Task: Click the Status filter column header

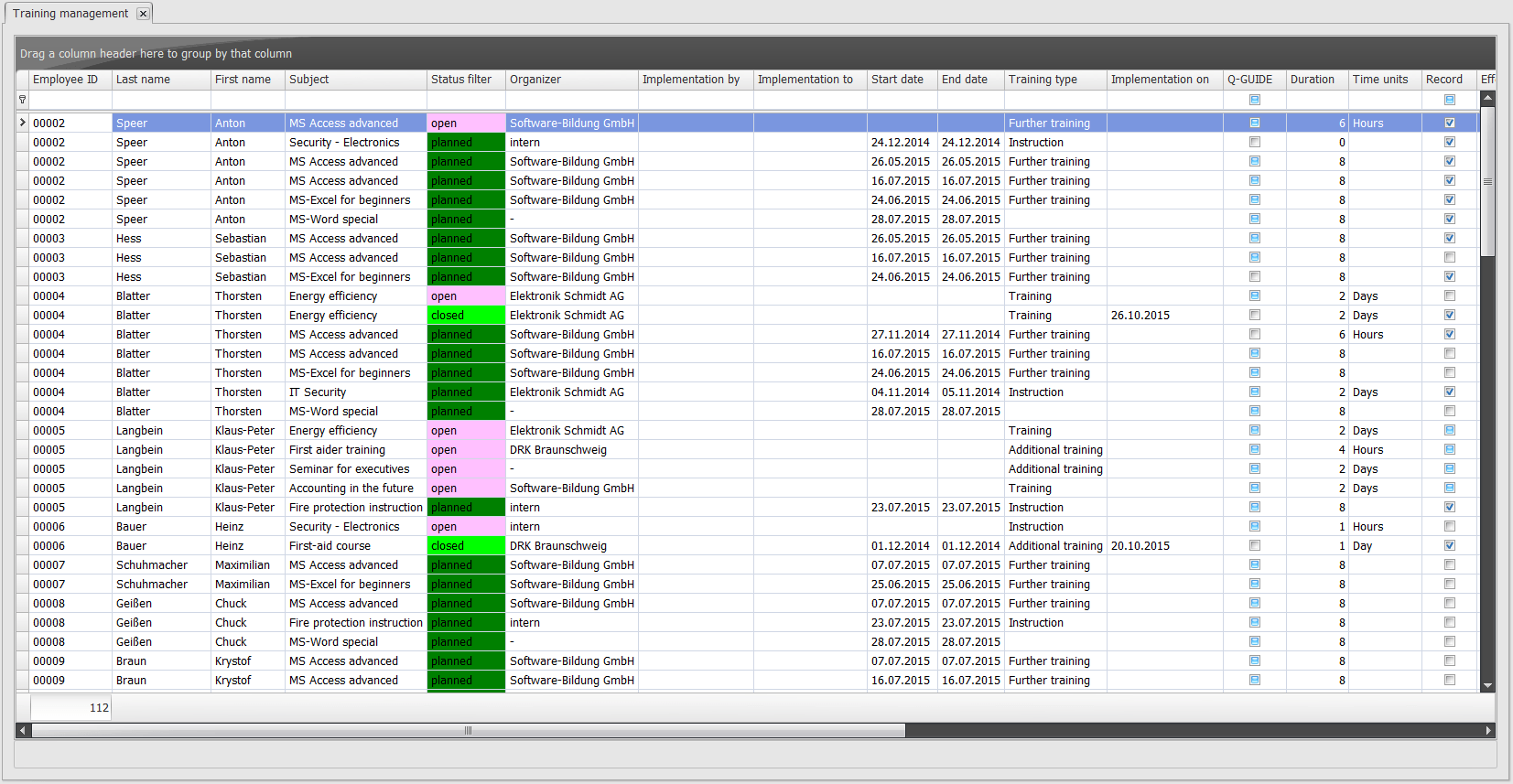Action: [x=465, y=80]
